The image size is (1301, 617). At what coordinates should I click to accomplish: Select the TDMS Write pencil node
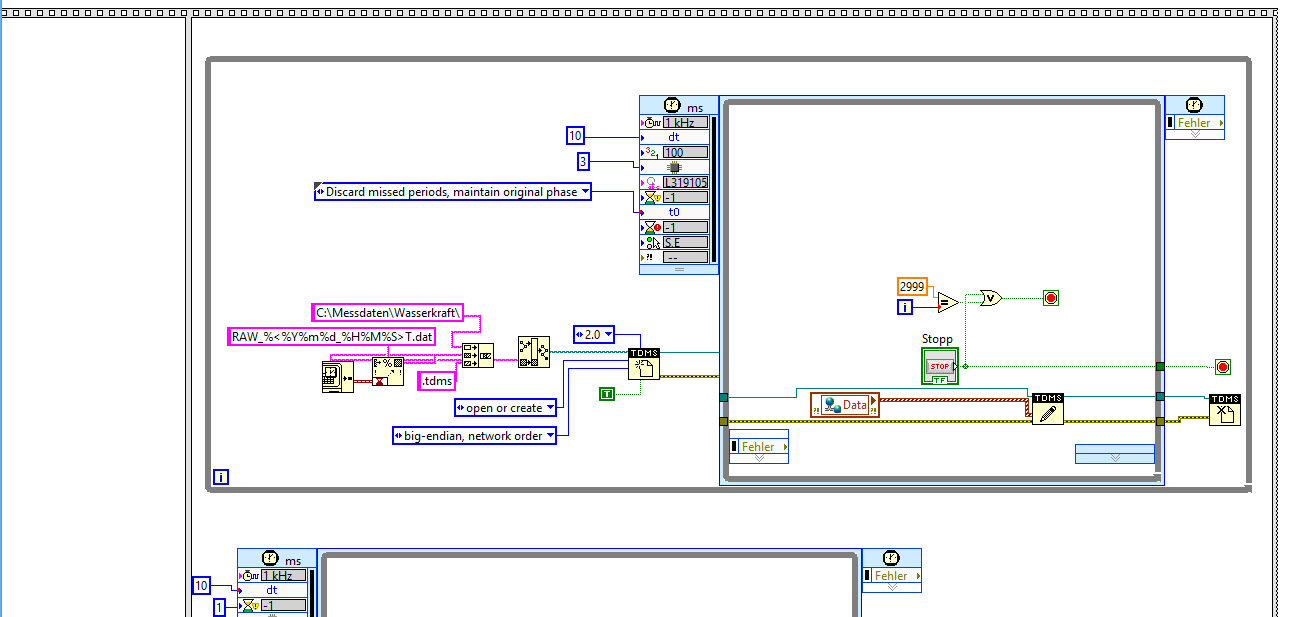coord(1048,409)
